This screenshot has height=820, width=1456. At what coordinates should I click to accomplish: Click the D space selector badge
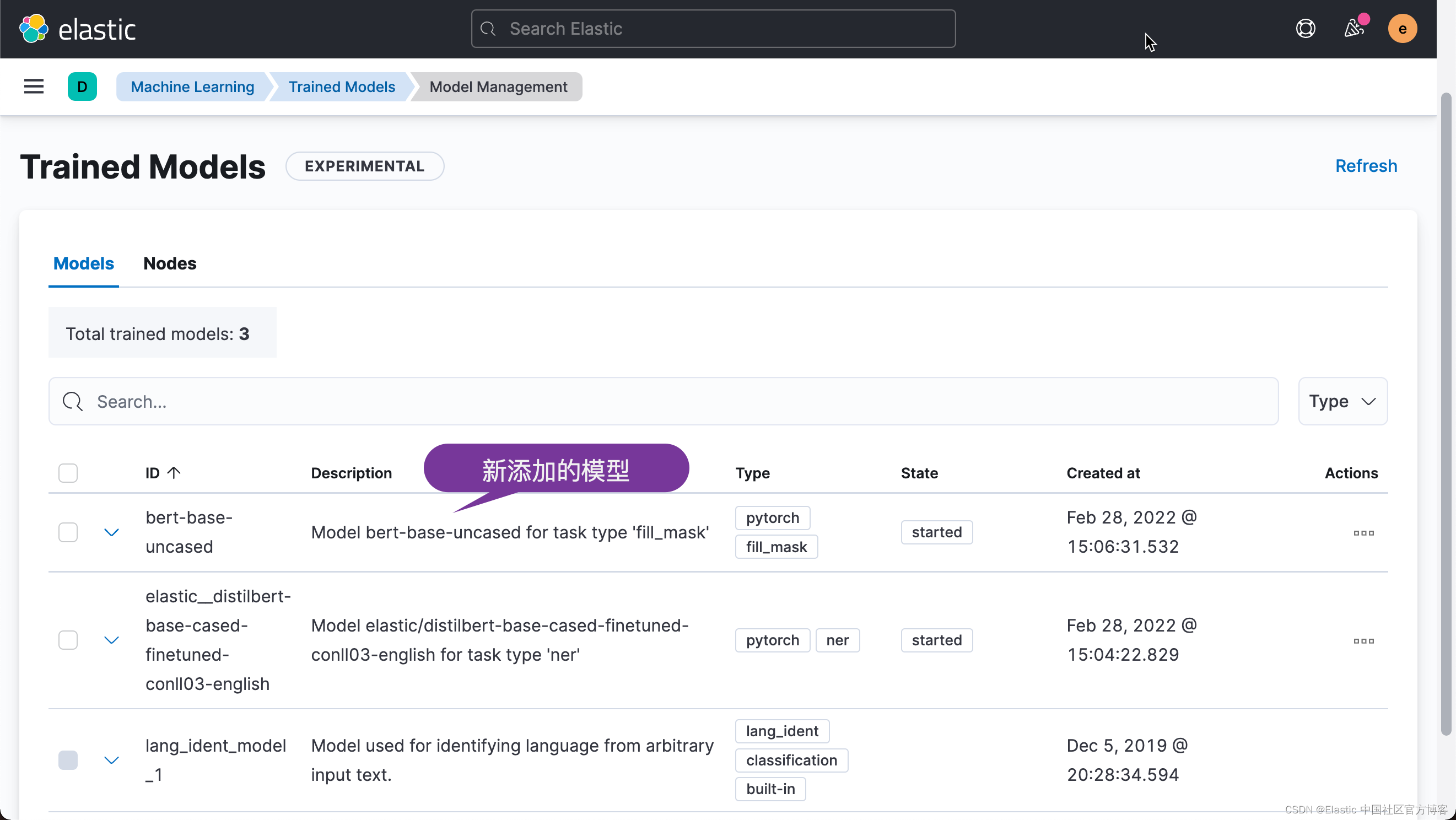tap(82, 87)
